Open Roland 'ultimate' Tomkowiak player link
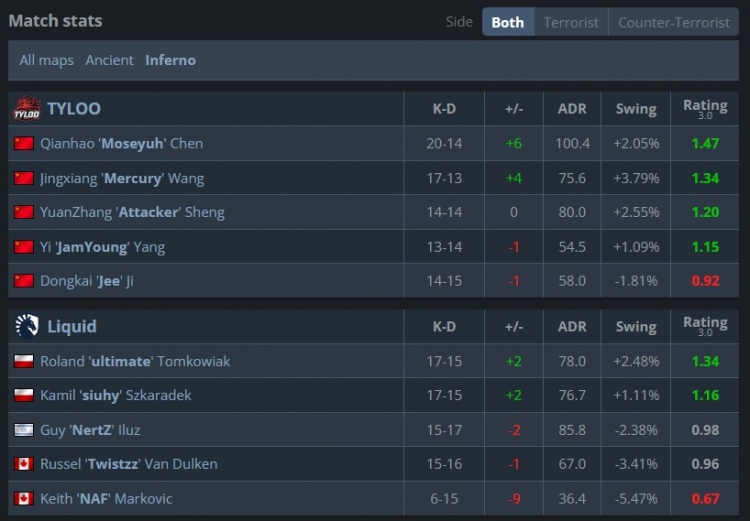Image resolution: width=750 pixels, height=521 pixels. click(135, 361)
